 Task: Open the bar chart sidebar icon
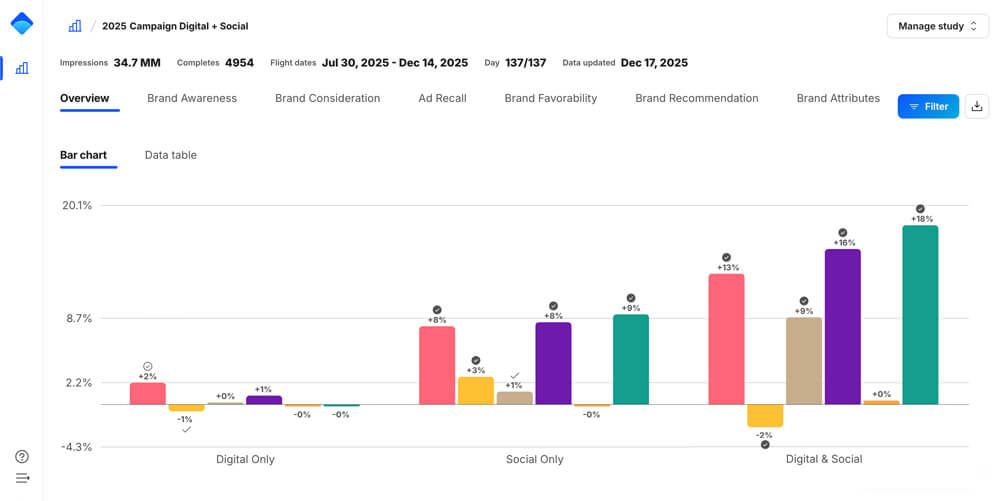point(22,68)
